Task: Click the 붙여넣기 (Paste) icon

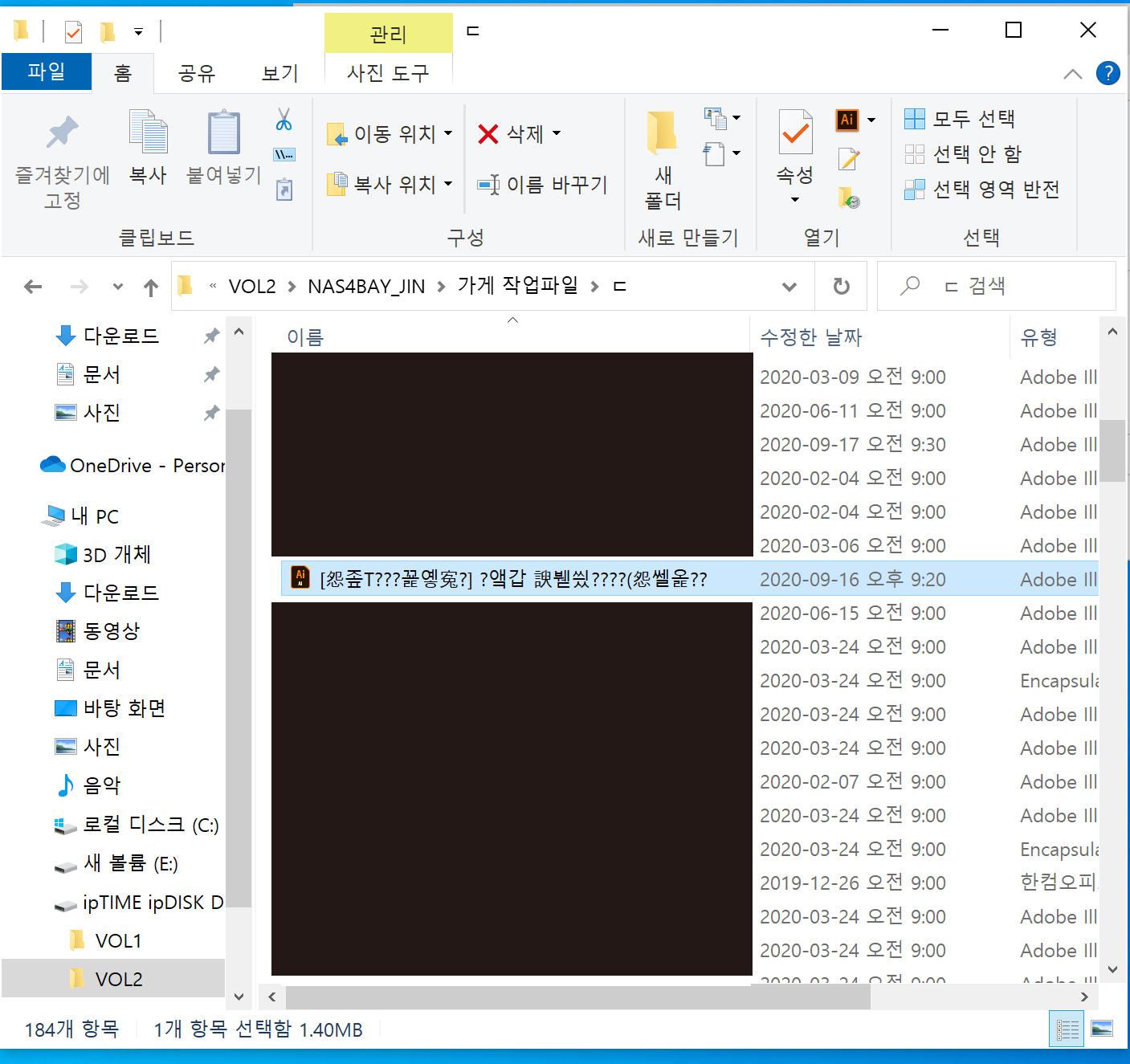Action: pyautogui.click(x=224, y=149)
